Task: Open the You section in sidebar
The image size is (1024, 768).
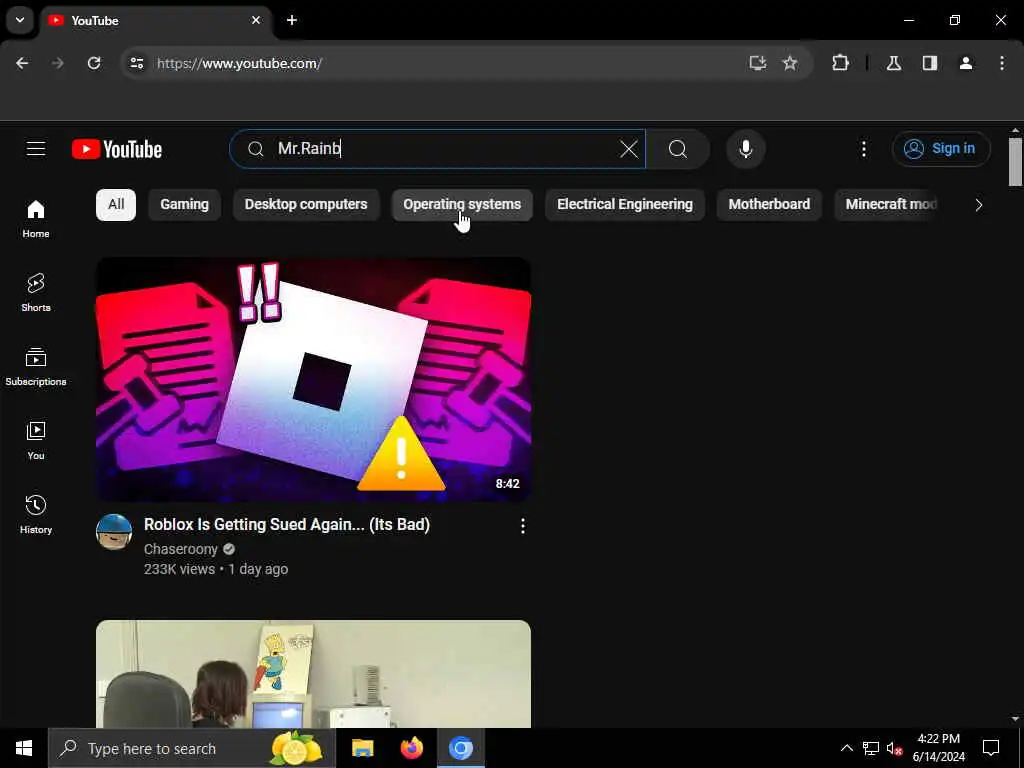Action: click(36, 441)
